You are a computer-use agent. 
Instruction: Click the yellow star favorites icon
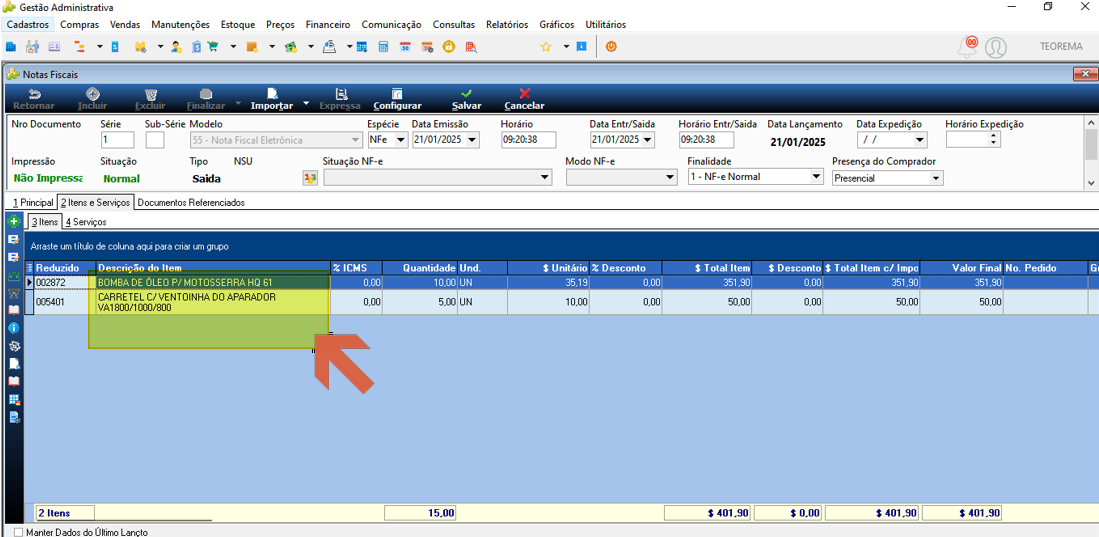pyautogui.click(x=545, y=47)
